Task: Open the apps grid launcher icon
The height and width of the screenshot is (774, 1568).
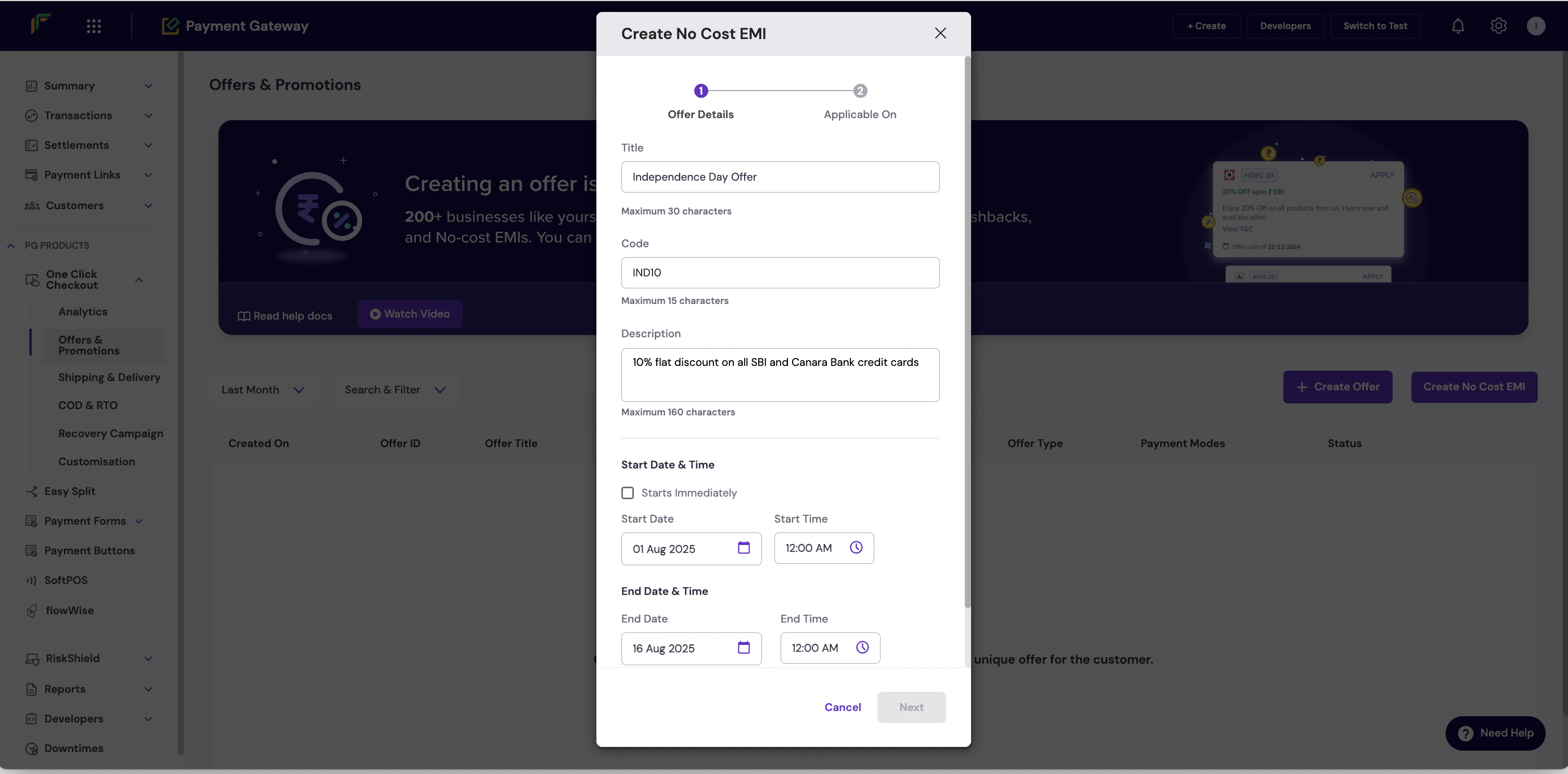Action: (94, 26)
